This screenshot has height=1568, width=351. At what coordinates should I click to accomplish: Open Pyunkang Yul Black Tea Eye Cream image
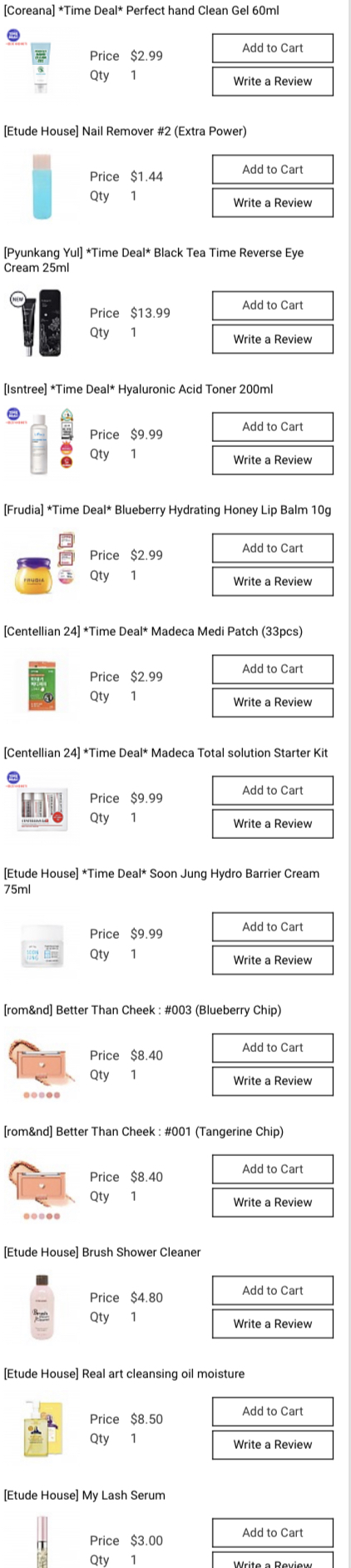pyautogui.click(x=41, y=323)
